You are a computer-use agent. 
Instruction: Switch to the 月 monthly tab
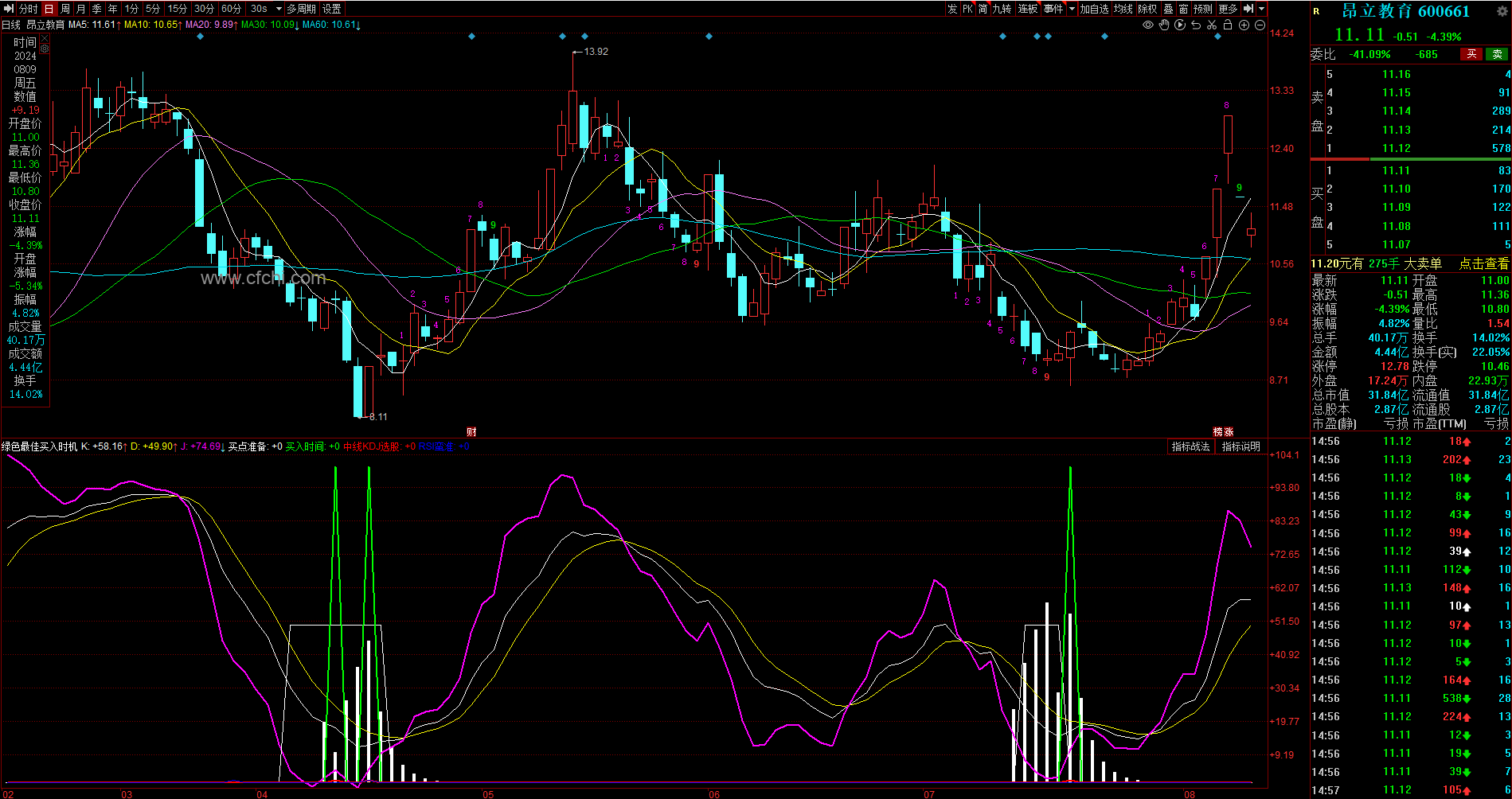pos(81,9)
